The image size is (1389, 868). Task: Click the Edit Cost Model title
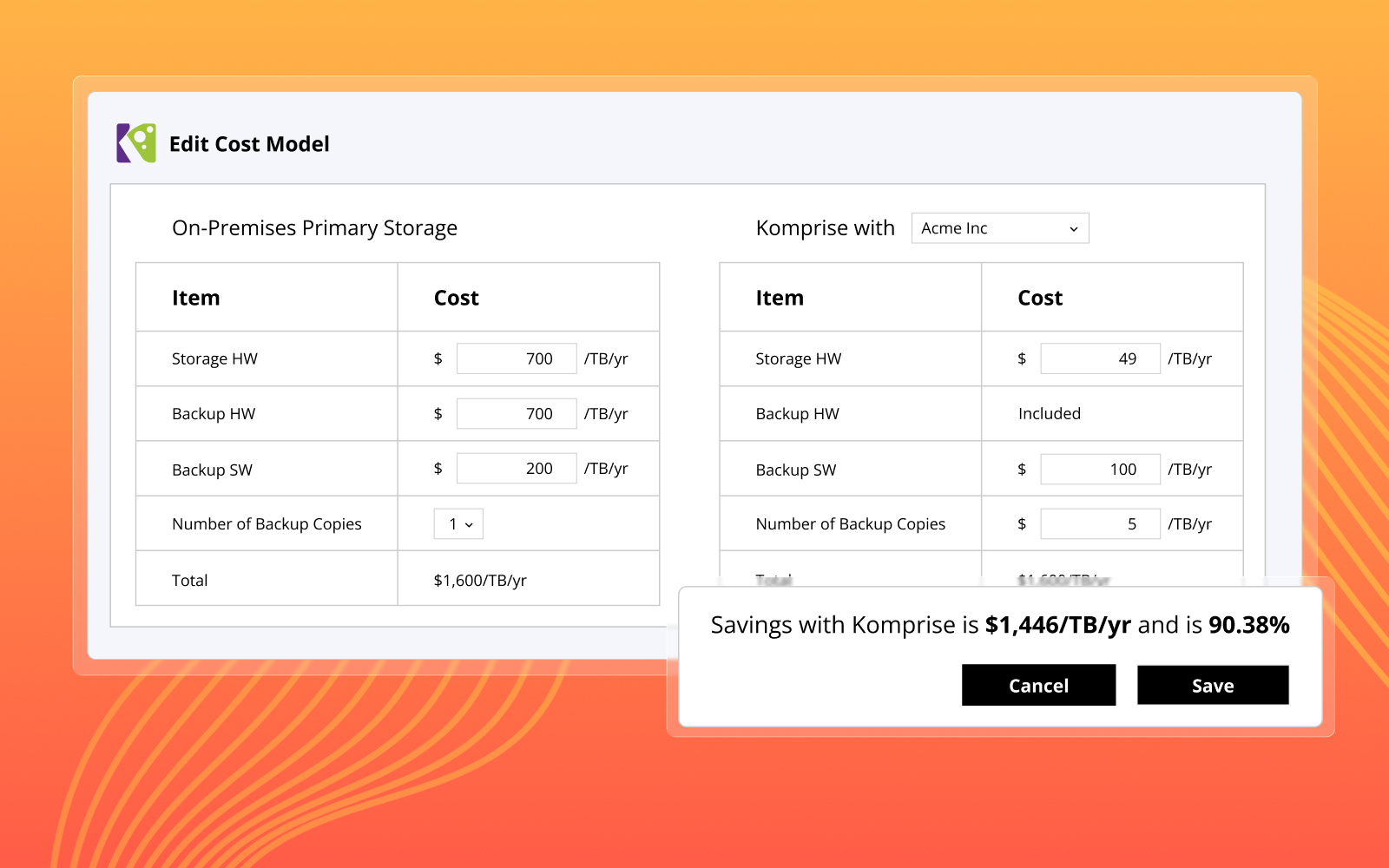click(249, 143)
